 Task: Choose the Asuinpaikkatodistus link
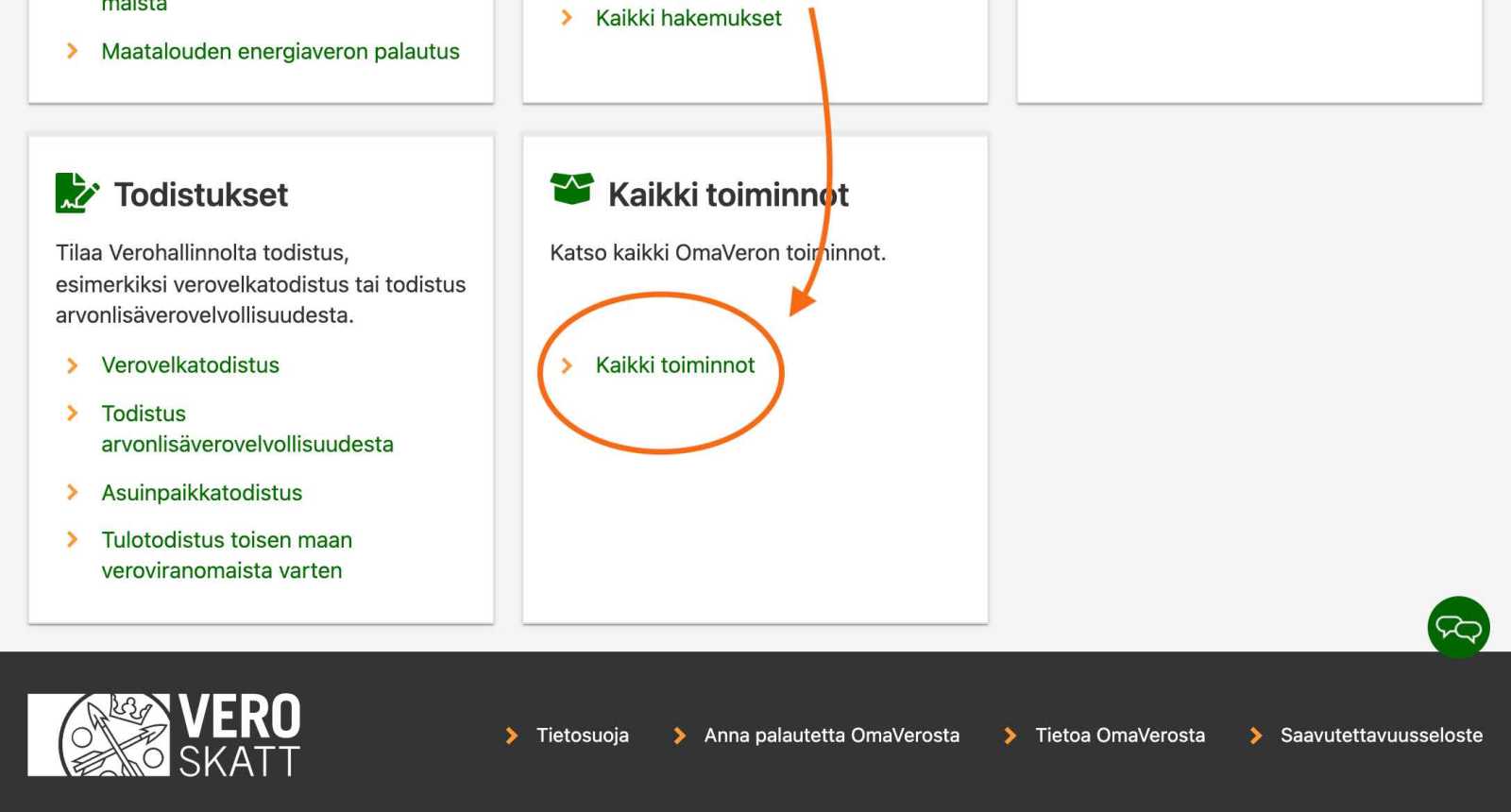click(x=201, y=493)
